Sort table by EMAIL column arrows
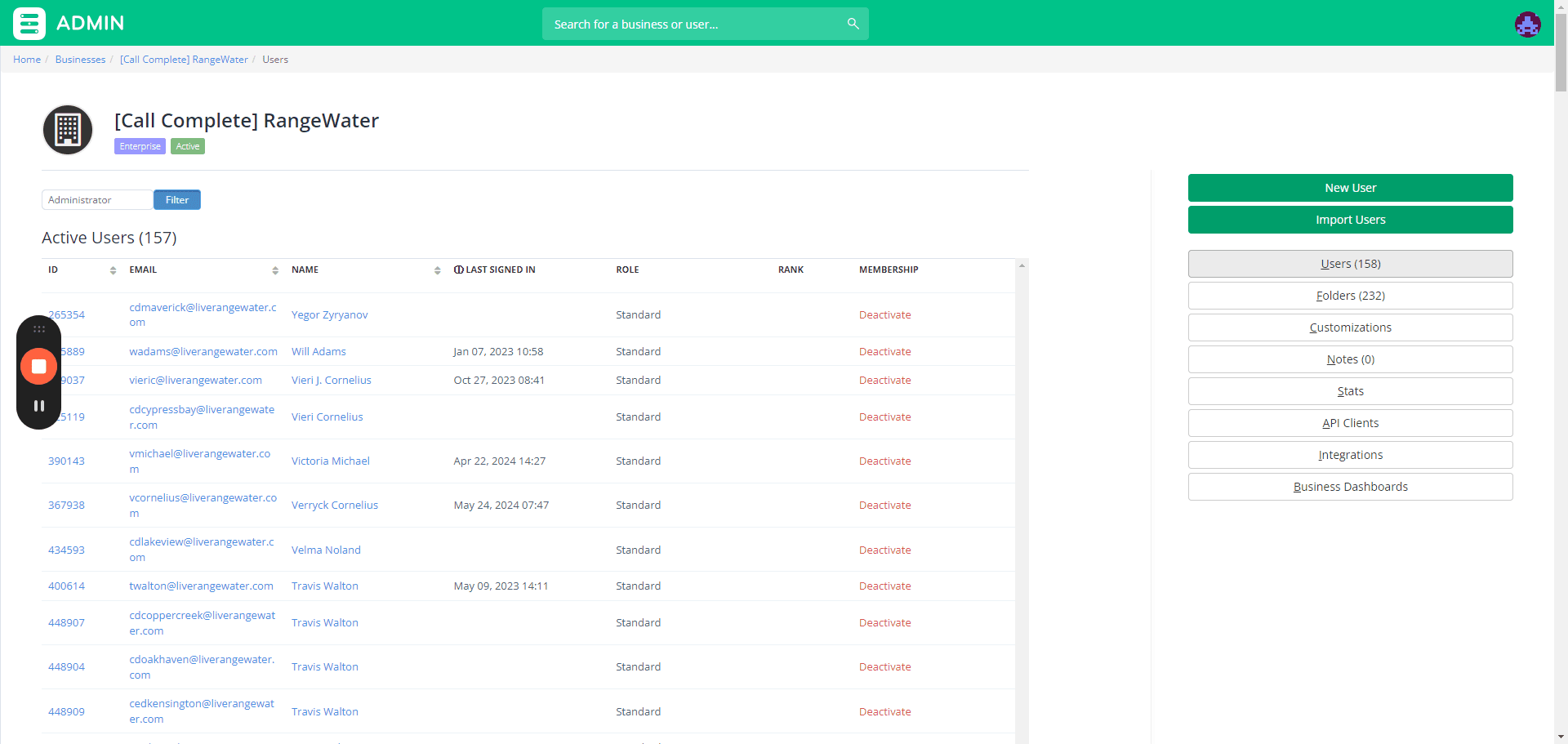This screenshot has width=1568, height=744. [x=275, y=270]
